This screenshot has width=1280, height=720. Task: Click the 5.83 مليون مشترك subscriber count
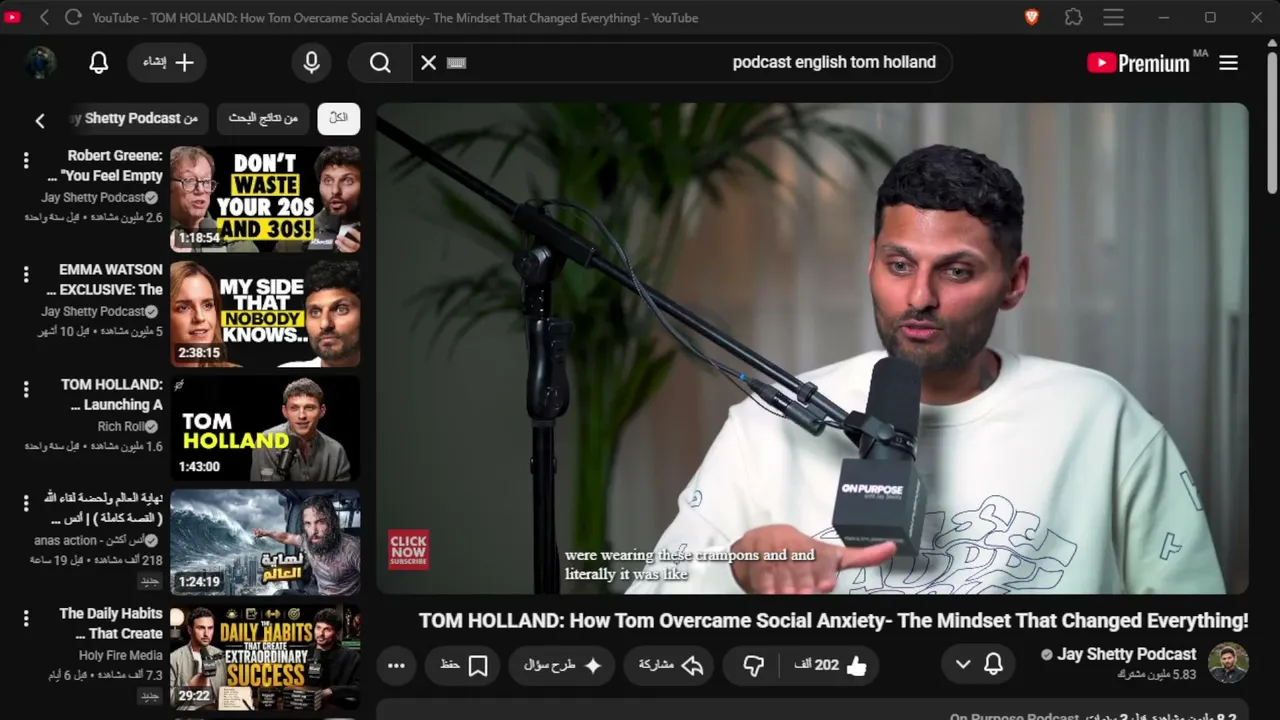tap(1156, 675)
